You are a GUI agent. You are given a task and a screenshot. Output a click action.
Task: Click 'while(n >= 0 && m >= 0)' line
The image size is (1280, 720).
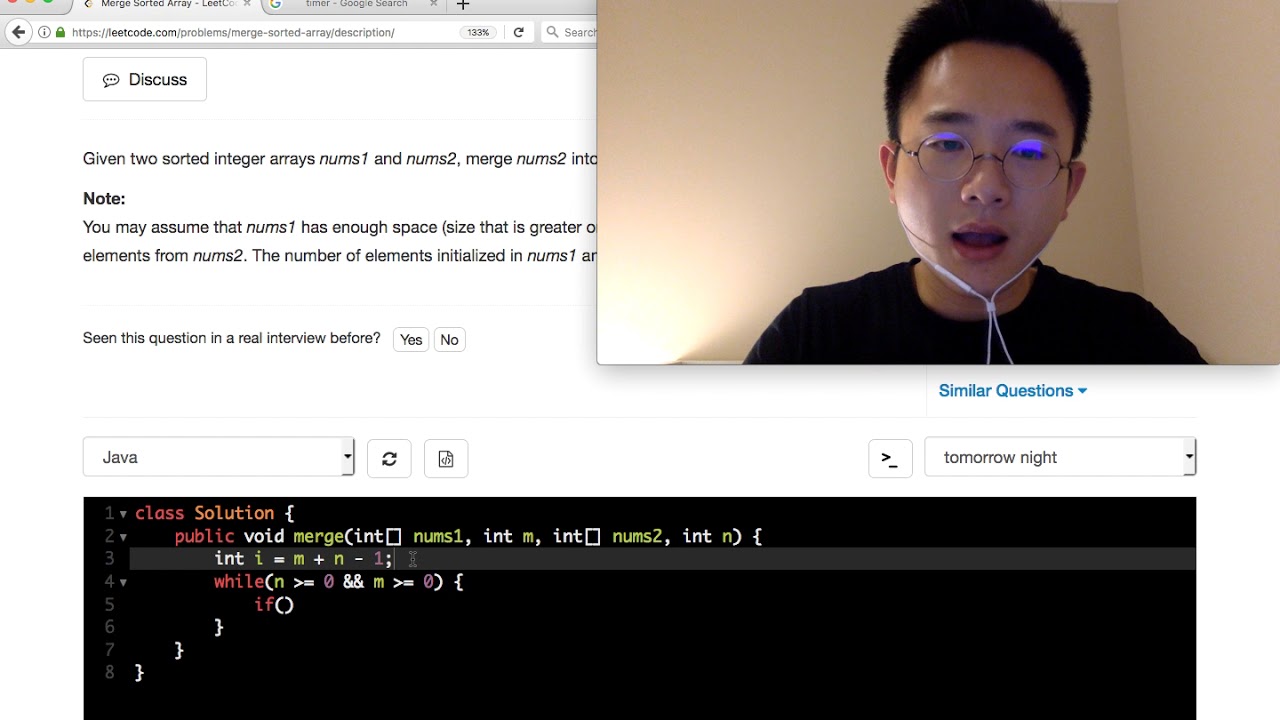coord(339,582)
